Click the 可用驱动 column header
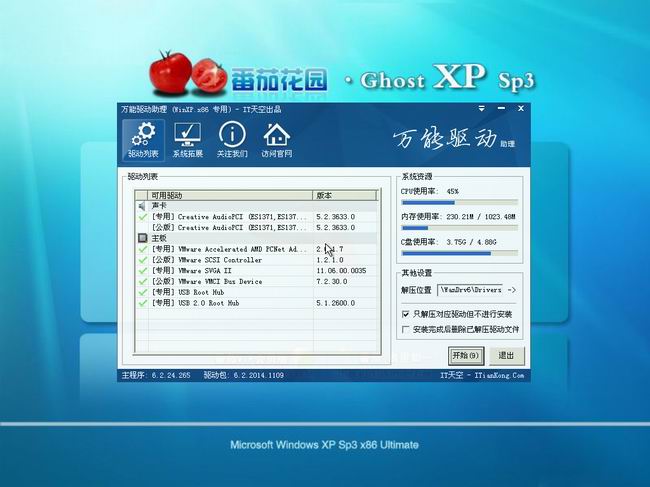This screenshot has width=650, height=487. pos(230,195)
